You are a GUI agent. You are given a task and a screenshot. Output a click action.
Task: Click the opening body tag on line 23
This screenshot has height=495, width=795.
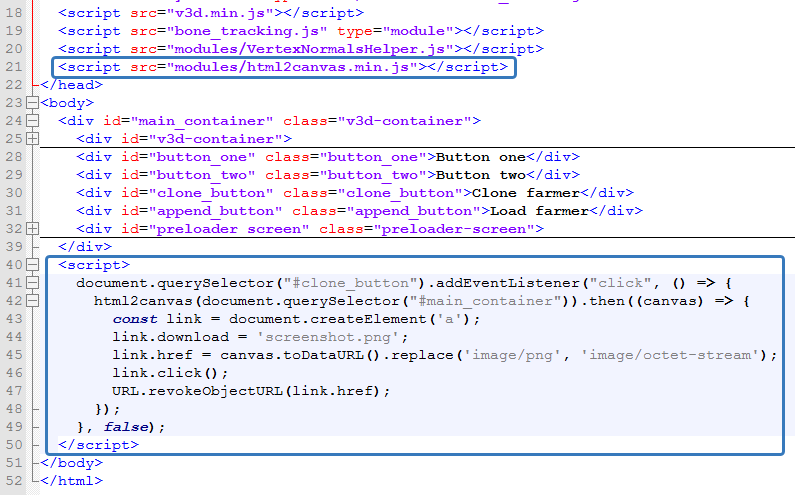click(x=67, y=103)
